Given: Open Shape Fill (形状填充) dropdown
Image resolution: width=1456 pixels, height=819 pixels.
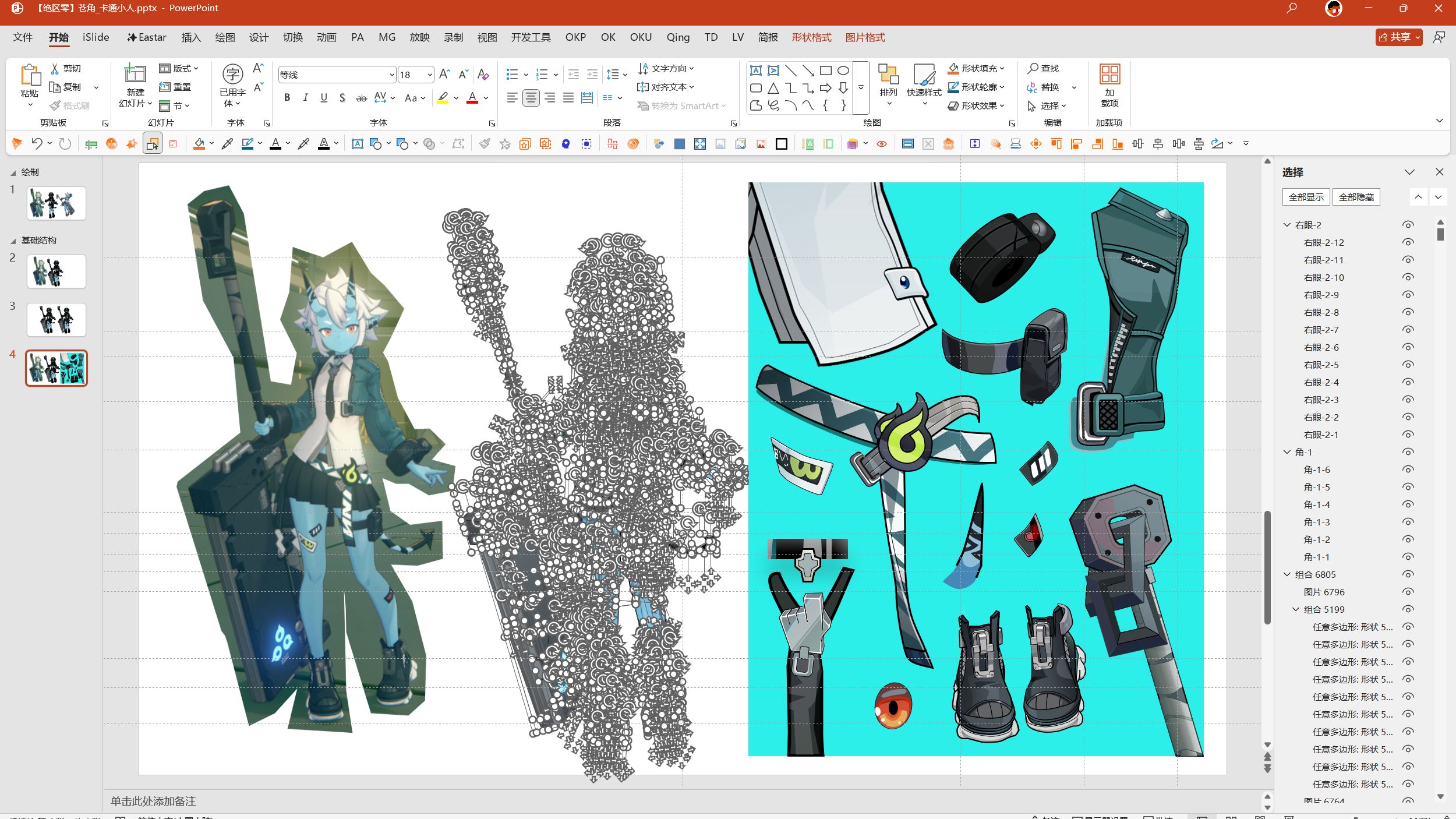Looking at the screenshot, I should (x=1002, y=68).
